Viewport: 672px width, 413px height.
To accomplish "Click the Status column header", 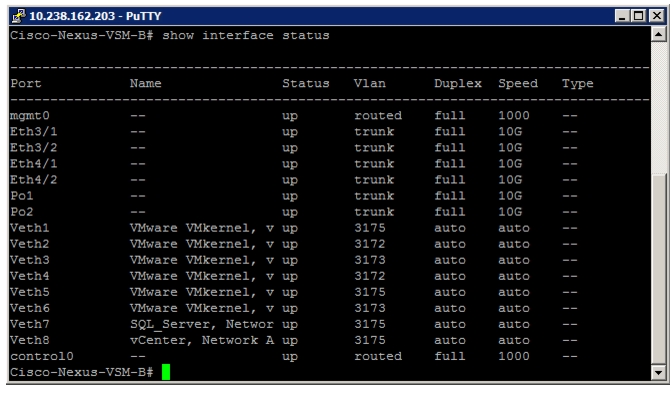I will pyautogui.click(x=306, y=83).
